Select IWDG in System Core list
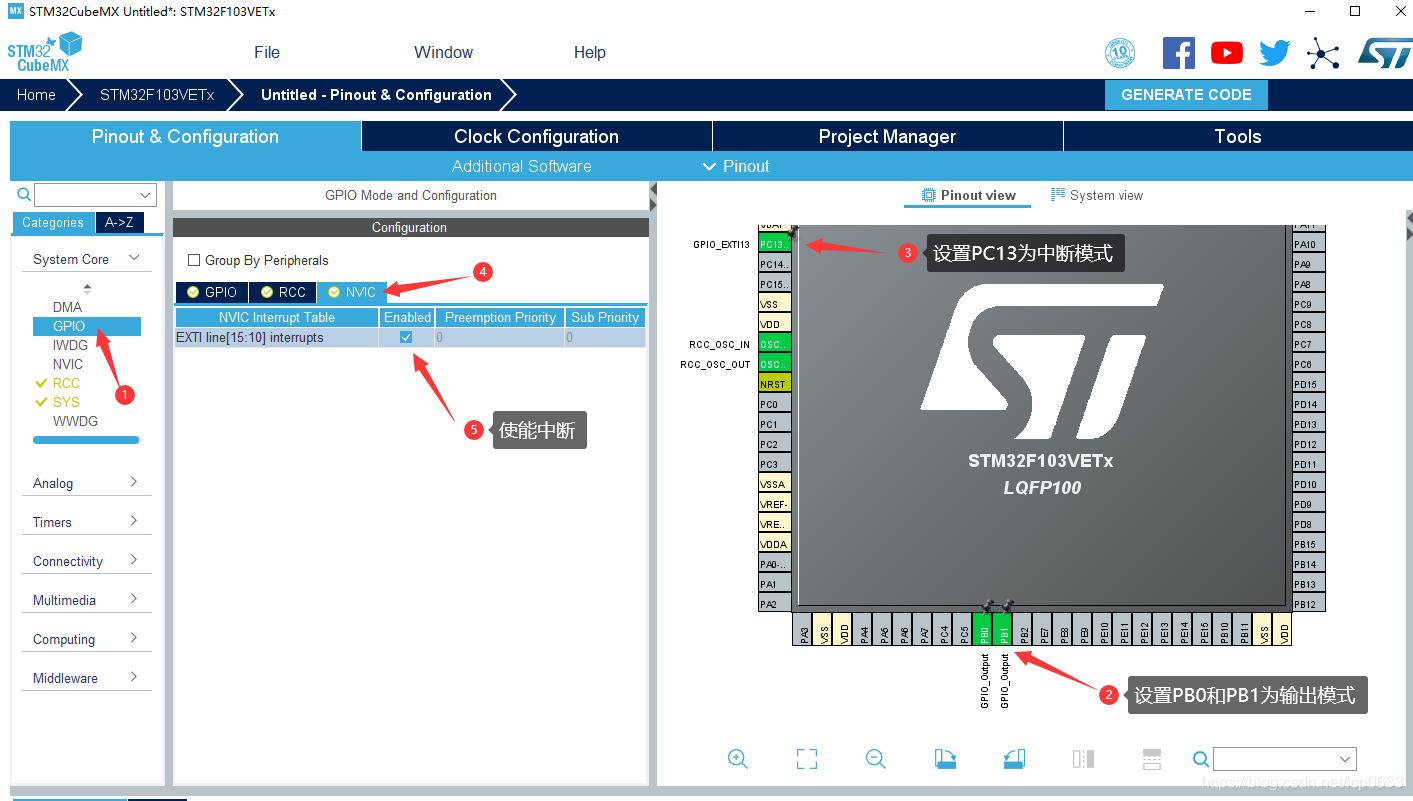 (x=70, y=345)
